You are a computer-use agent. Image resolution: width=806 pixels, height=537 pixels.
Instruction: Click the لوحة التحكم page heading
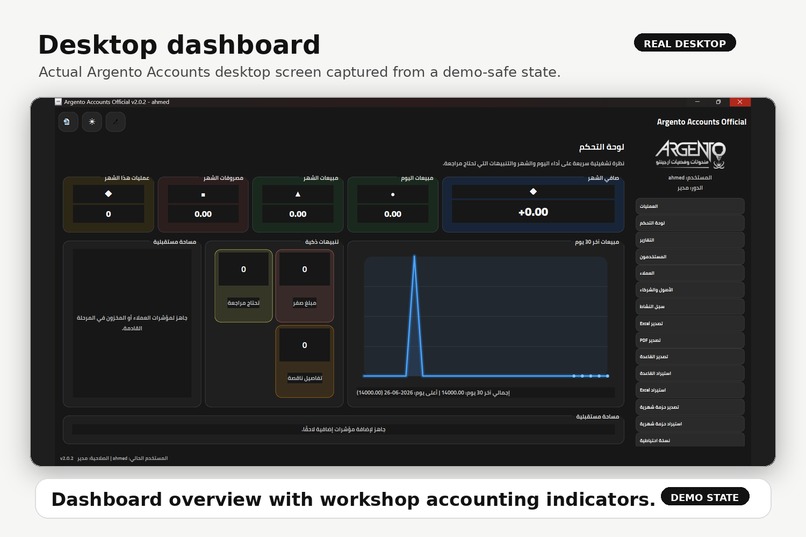click(601, 147)
